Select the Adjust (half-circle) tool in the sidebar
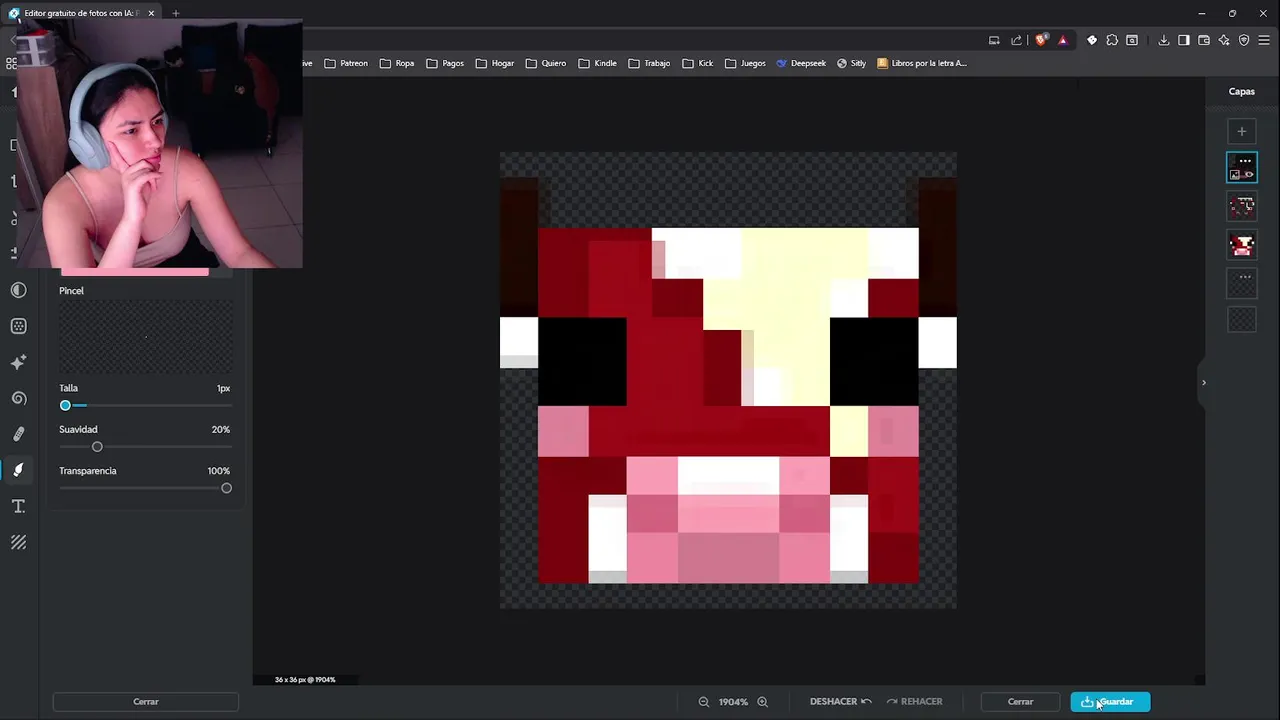Screen dimensions: 1280x720 [18, 290]
